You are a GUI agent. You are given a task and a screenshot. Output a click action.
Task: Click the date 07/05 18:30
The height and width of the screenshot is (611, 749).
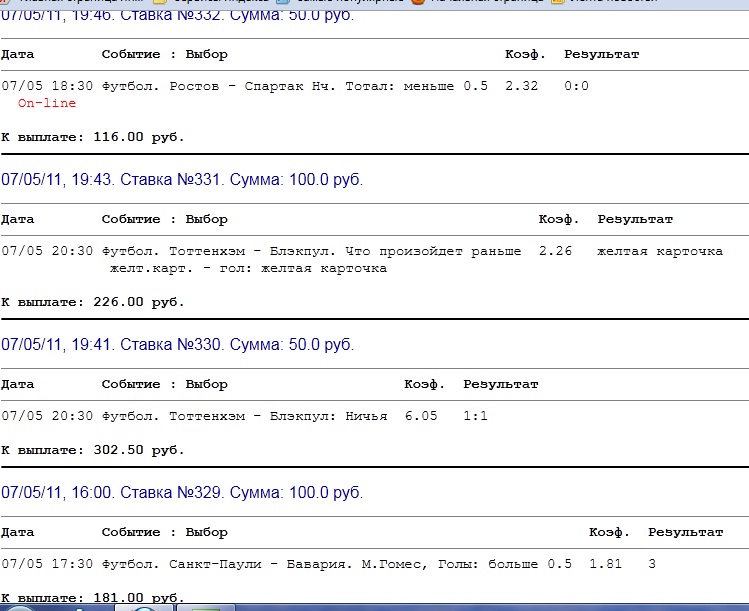click(x=47, y=86)
